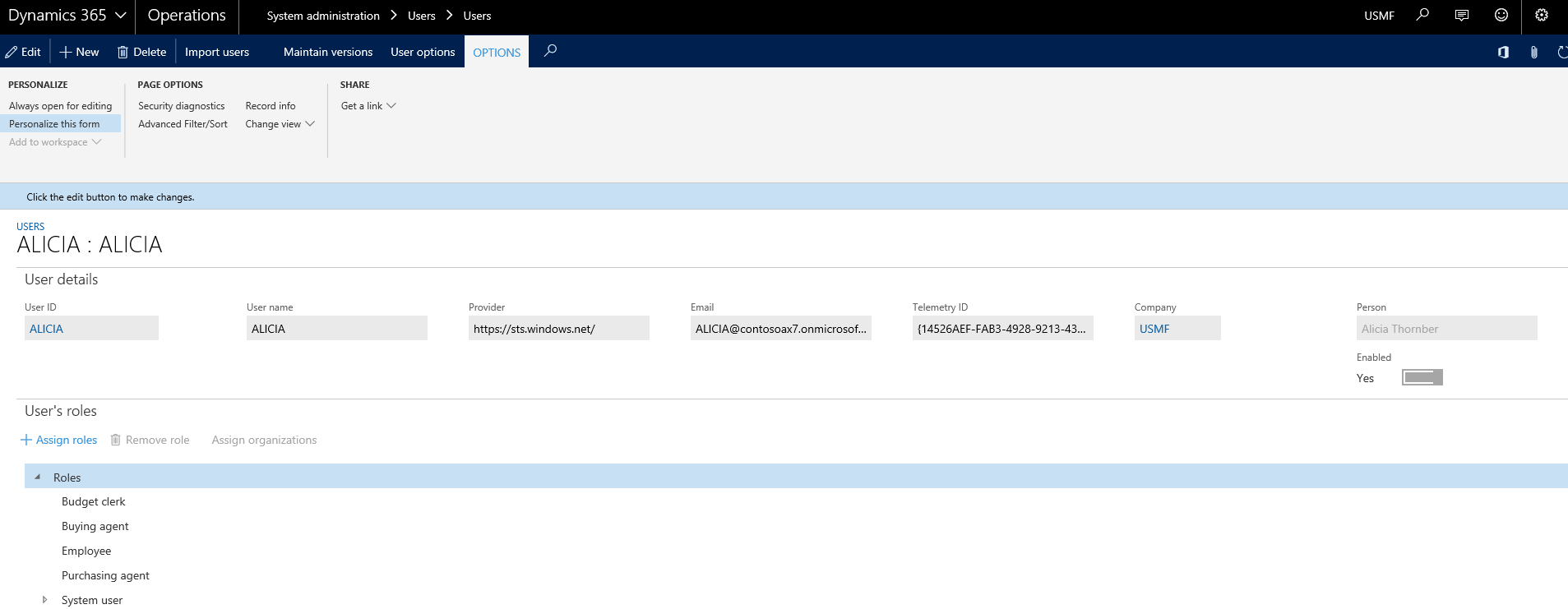
Task: Switch to the OPTIONS tab
Action: [x=497, y=52]
